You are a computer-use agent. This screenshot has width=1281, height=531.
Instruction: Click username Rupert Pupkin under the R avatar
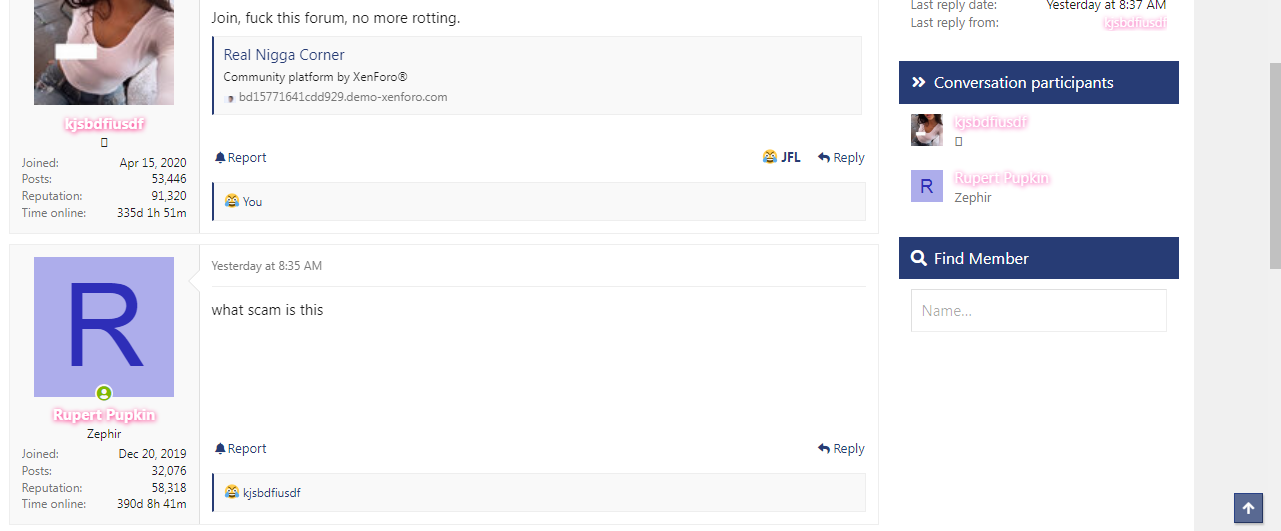tap(104, 415)
